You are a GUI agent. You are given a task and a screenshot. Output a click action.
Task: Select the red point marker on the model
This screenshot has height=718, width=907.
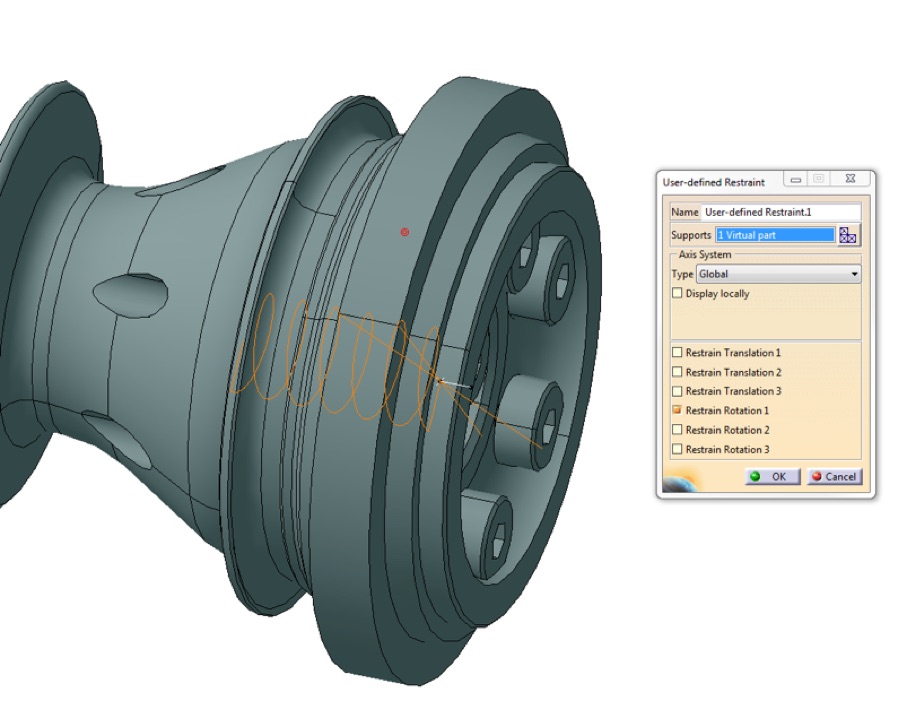405,232
